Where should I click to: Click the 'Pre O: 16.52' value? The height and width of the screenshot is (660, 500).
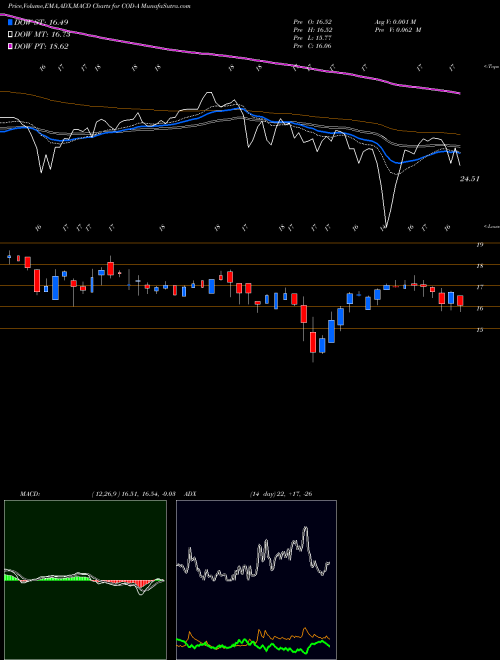312,22
